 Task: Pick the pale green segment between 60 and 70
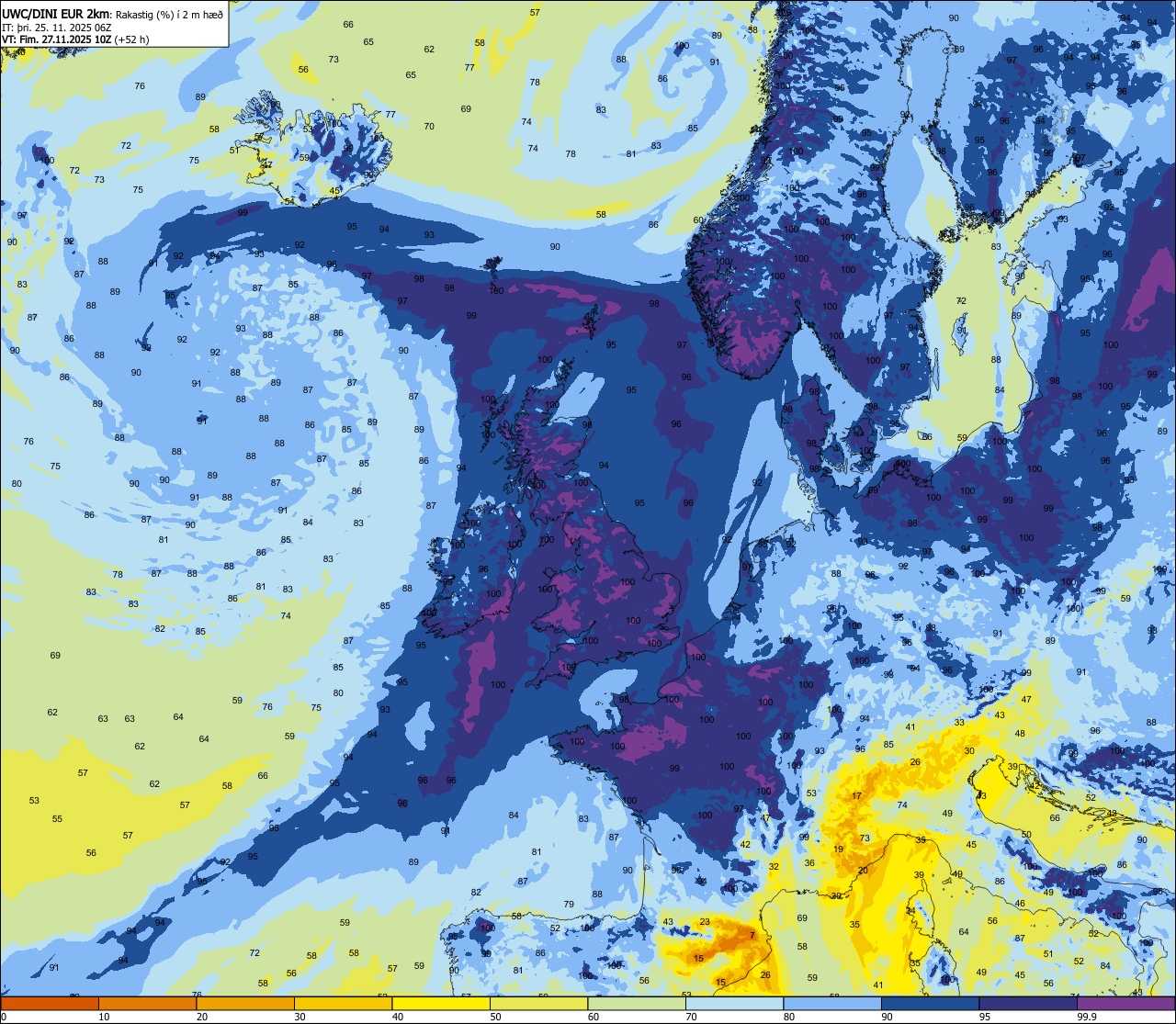coord(637,1003)
